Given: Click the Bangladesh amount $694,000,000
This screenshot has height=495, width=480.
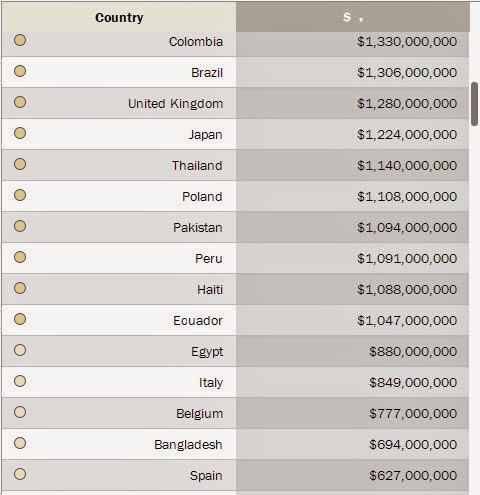Looking at the screenshot, I should (413, 444).
